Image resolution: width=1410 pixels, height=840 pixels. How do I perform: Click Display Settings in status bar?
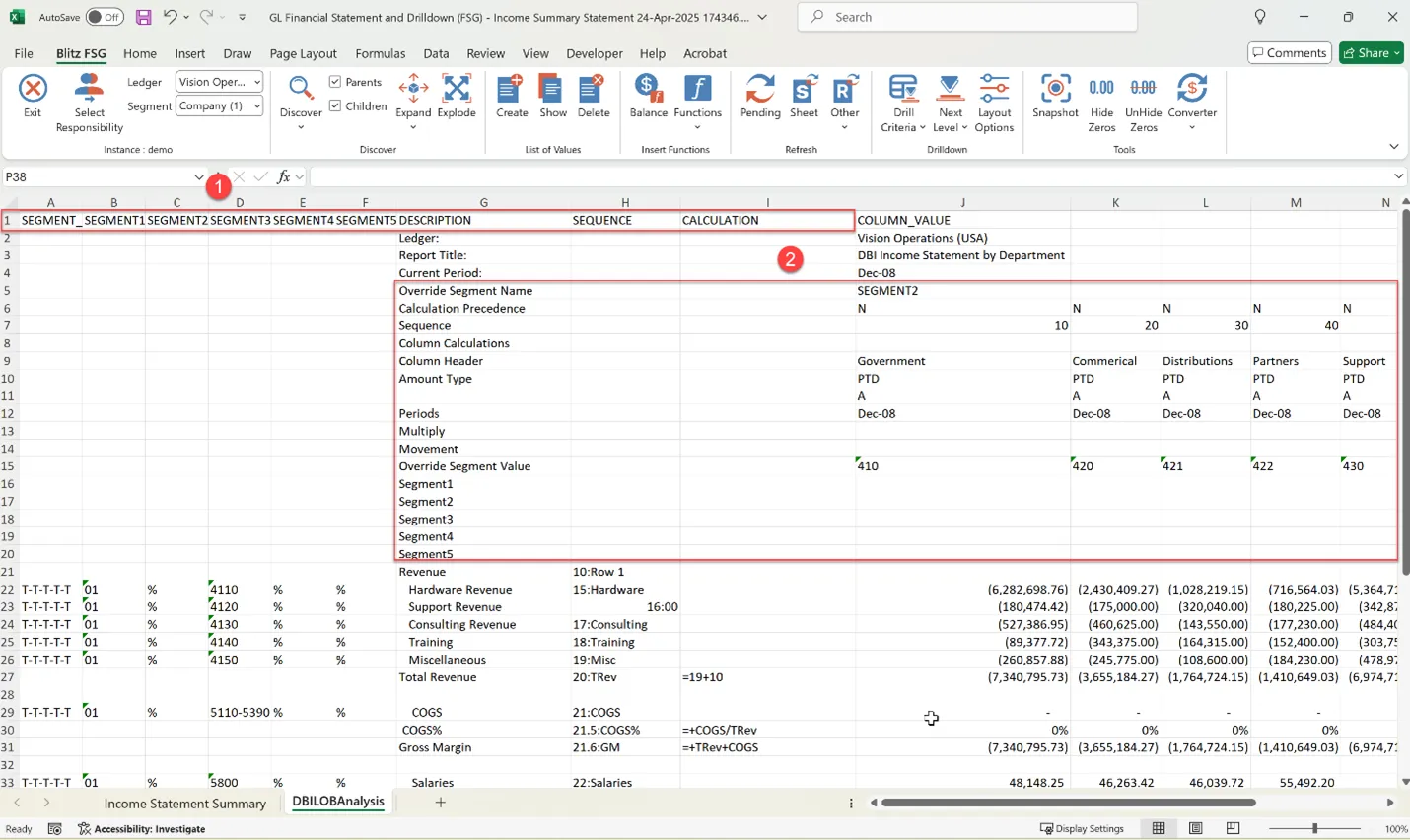pyautogui.click(x=1082, y=828)
